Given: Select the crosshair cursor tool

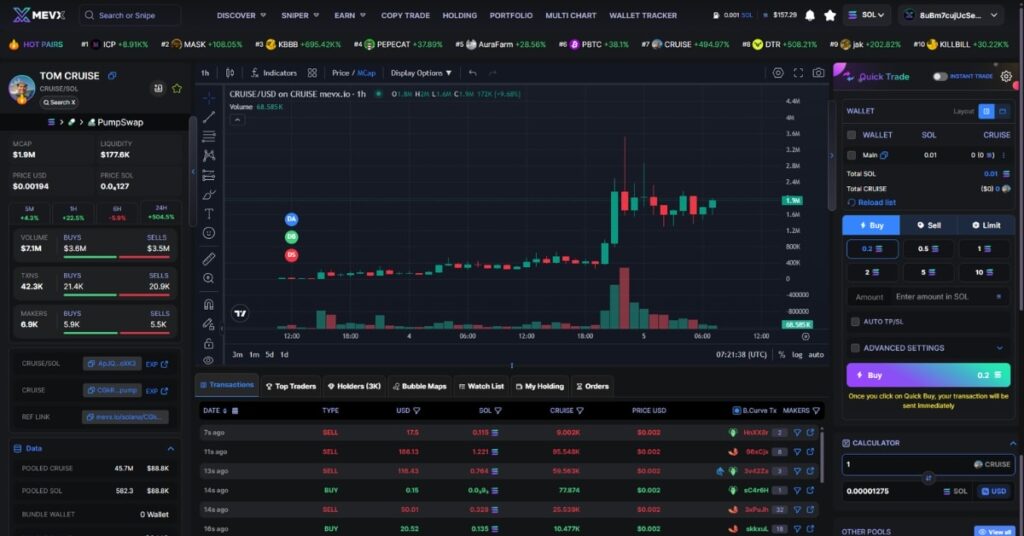Looking at the screenshot, I should [208, 98].
